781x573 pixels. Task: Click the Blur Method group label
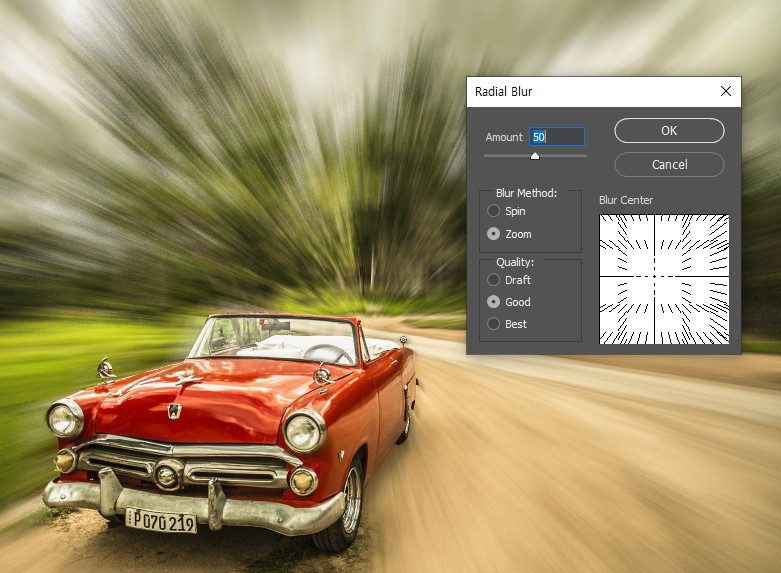coord(526,193)
